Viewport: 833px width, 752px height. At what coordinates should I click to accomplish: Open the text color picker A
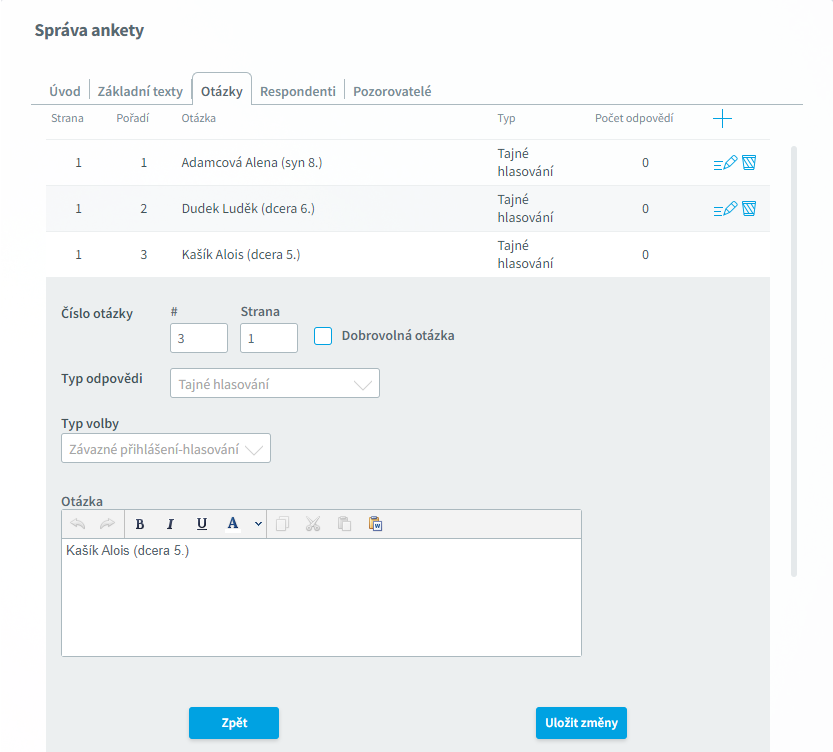tap(233, 524)
